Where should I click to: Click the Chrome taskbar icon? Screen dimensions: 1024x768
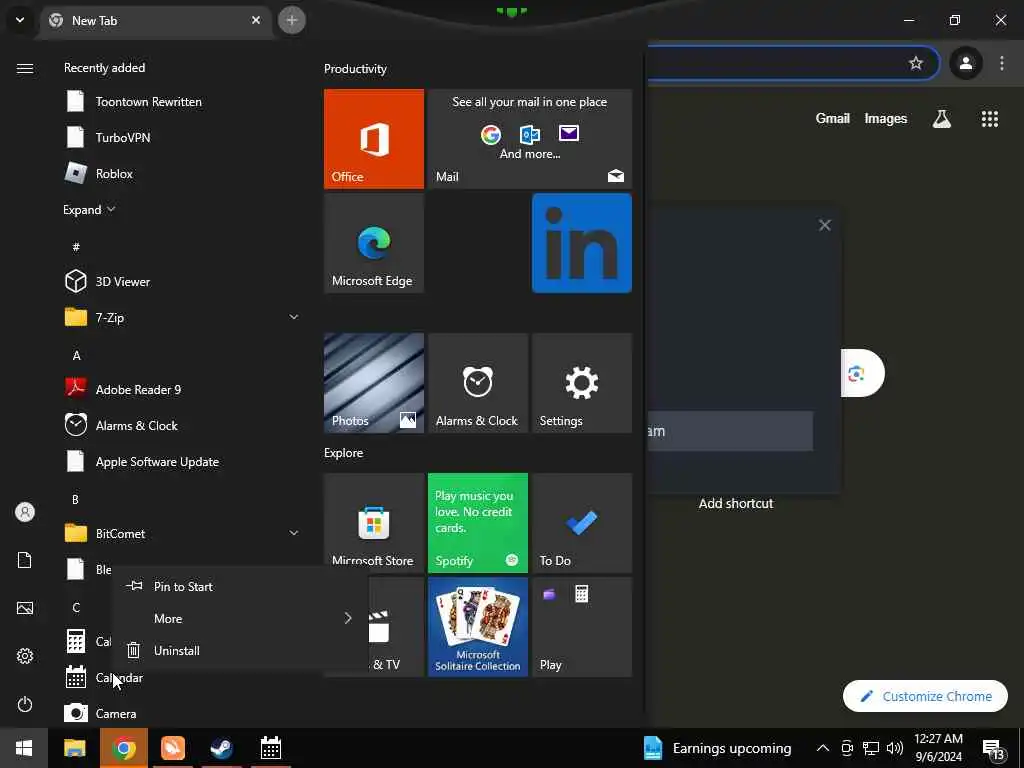pyautogui.click(x=123, y=748)
